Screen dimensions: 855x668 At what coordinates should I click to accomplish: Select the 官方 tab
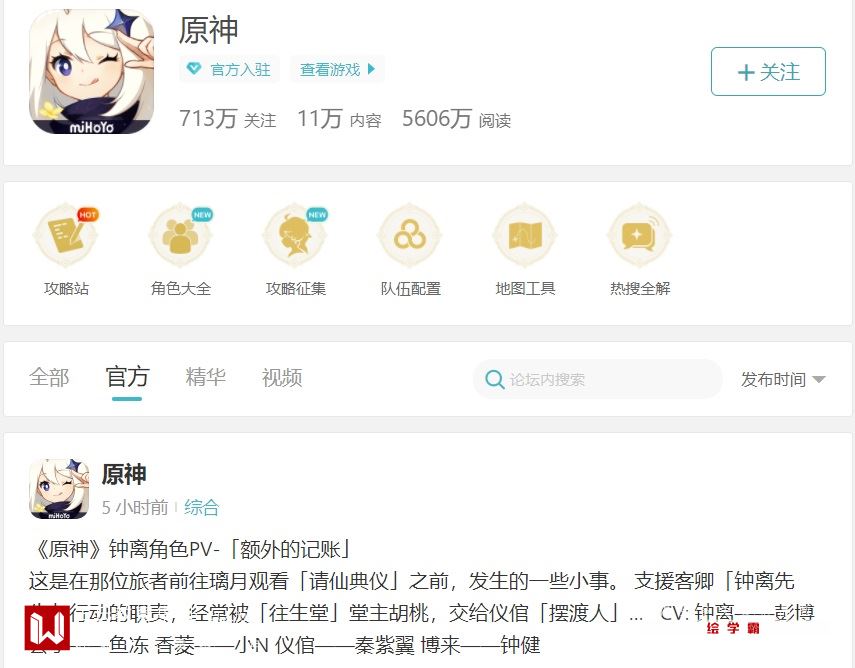point(127,377)
